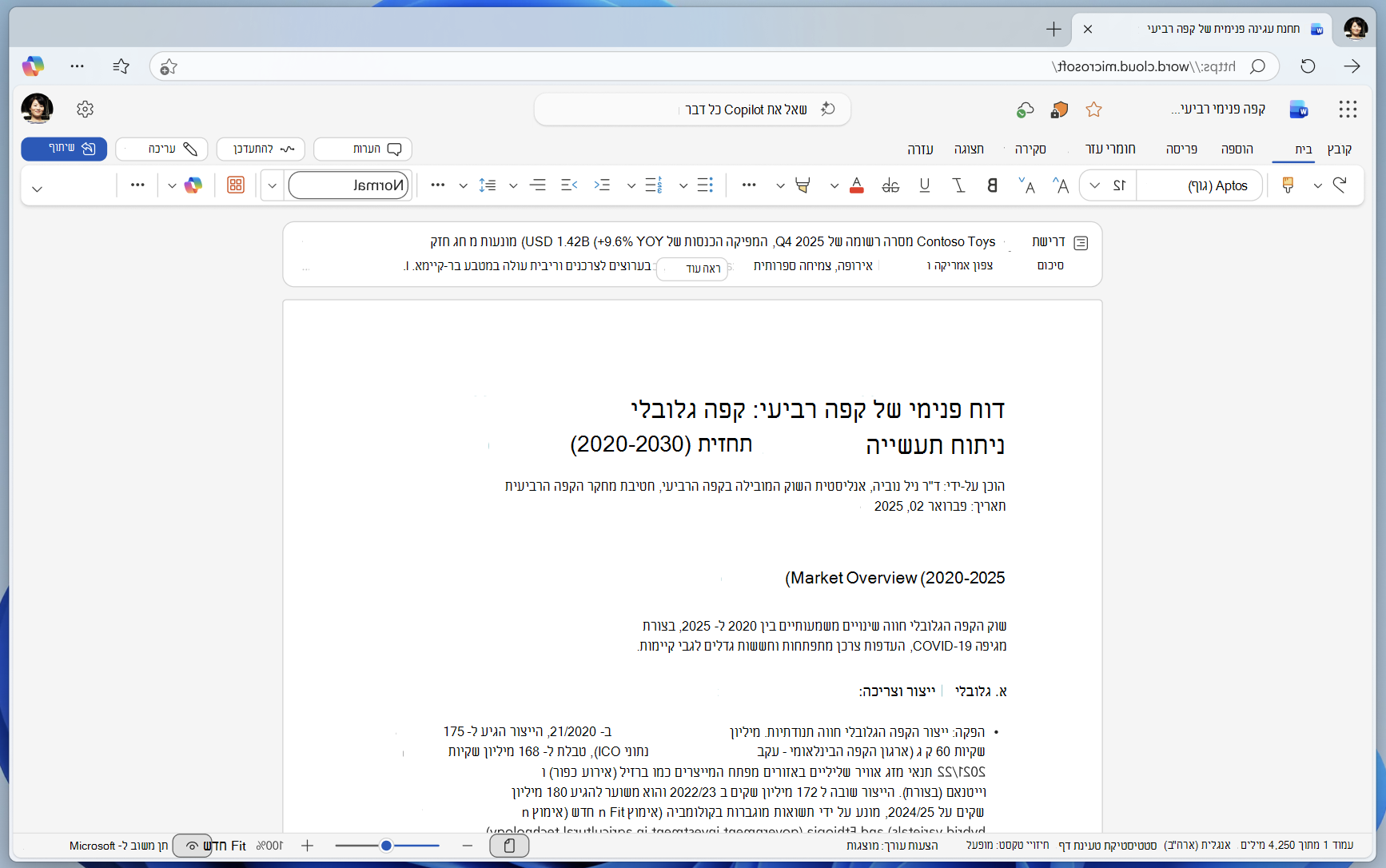
Task: Switch to the File tab
Action: tap(1340, 149)
